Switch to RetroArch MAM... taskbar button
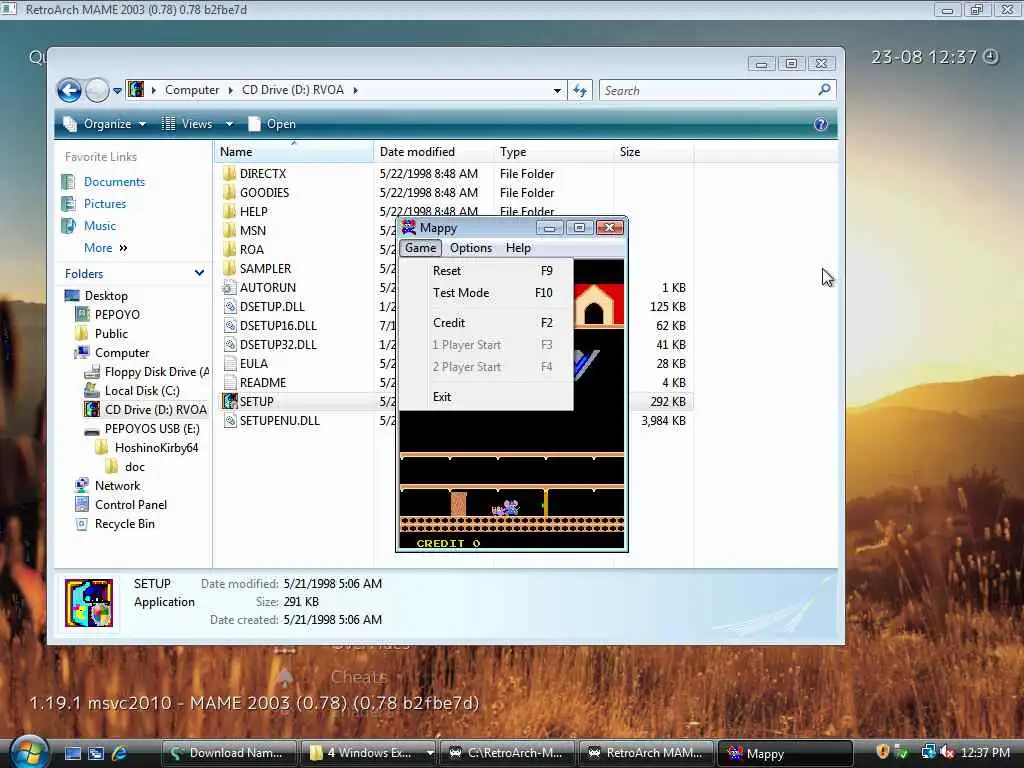This screenshot has width=1024, height=768. 645,753
